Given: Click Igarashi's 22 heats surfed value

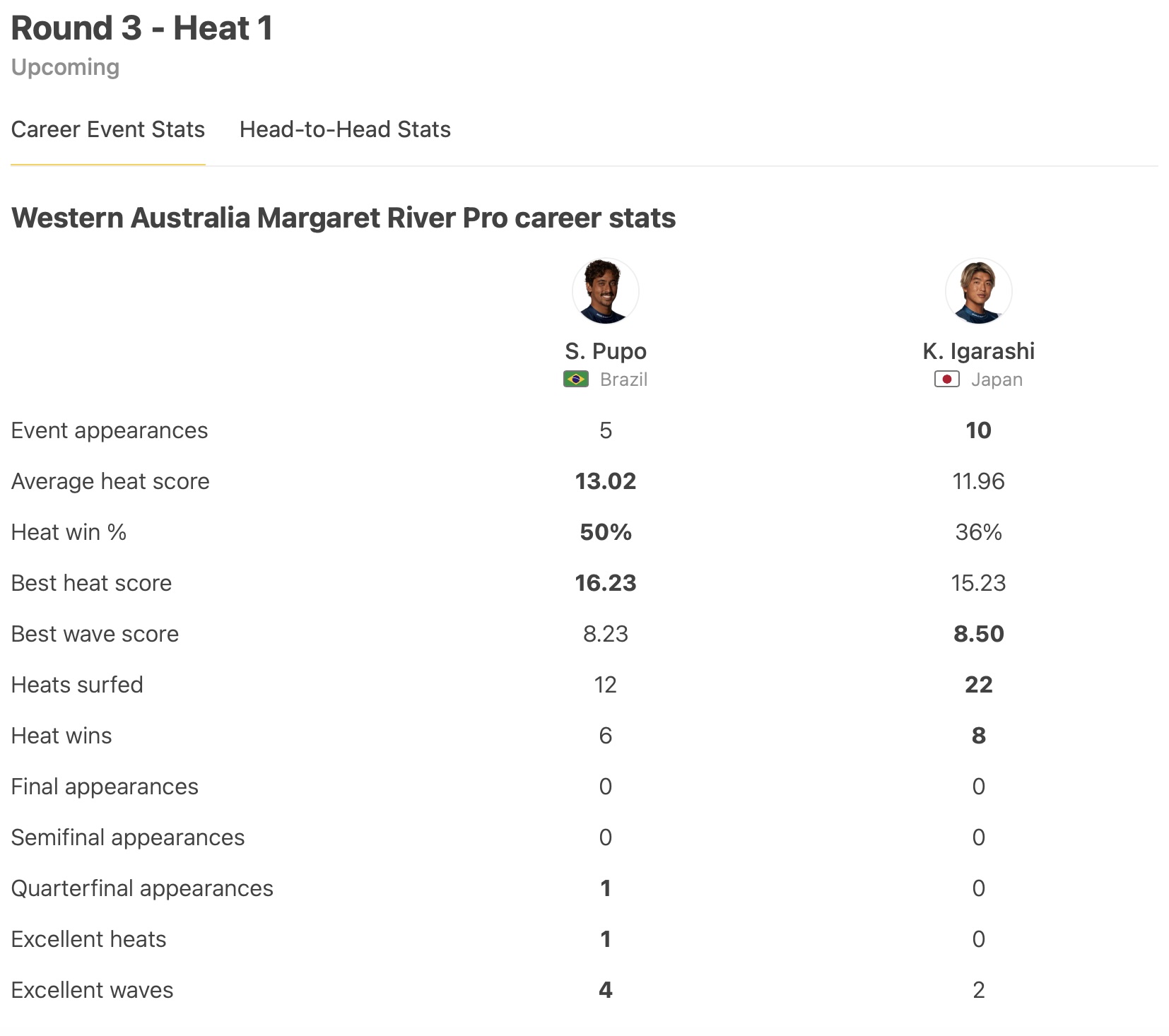Looking at the screenshot, I should [x=978, y=685].
